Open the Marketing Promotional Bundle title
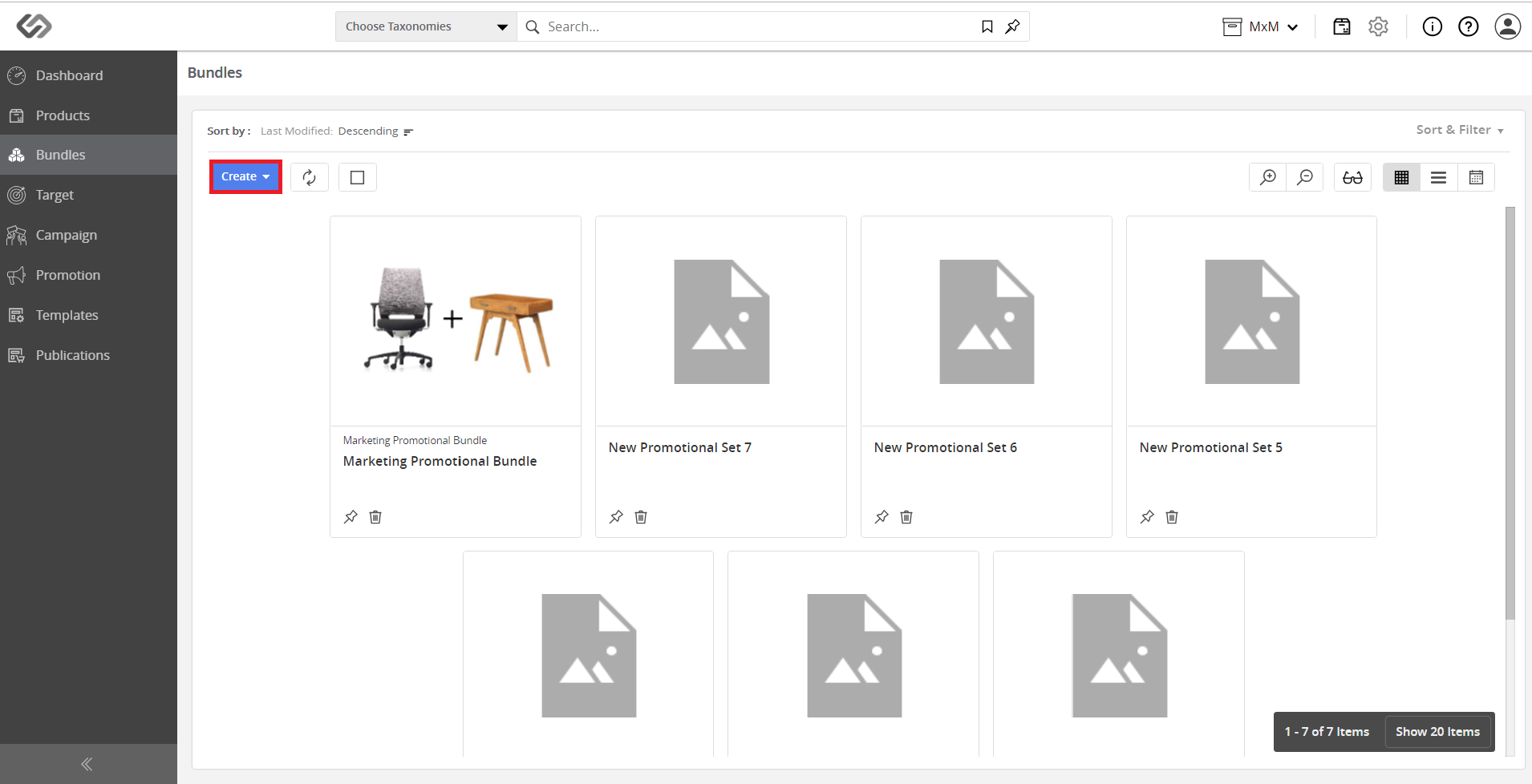The height and width of the screenshot is (784, 1532). coord(440,461)
